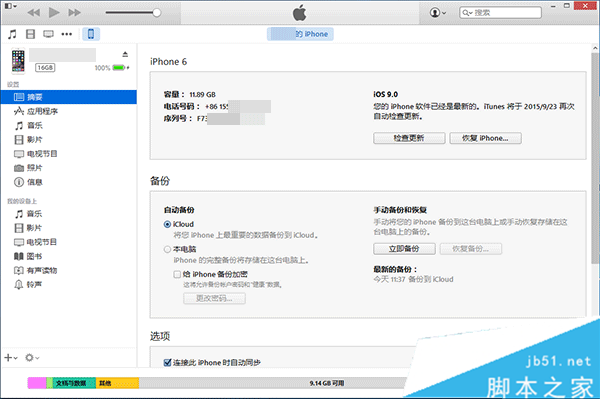Screen dimensions: 600x399
Task: Open the music library icon
Action: point(12,34)
